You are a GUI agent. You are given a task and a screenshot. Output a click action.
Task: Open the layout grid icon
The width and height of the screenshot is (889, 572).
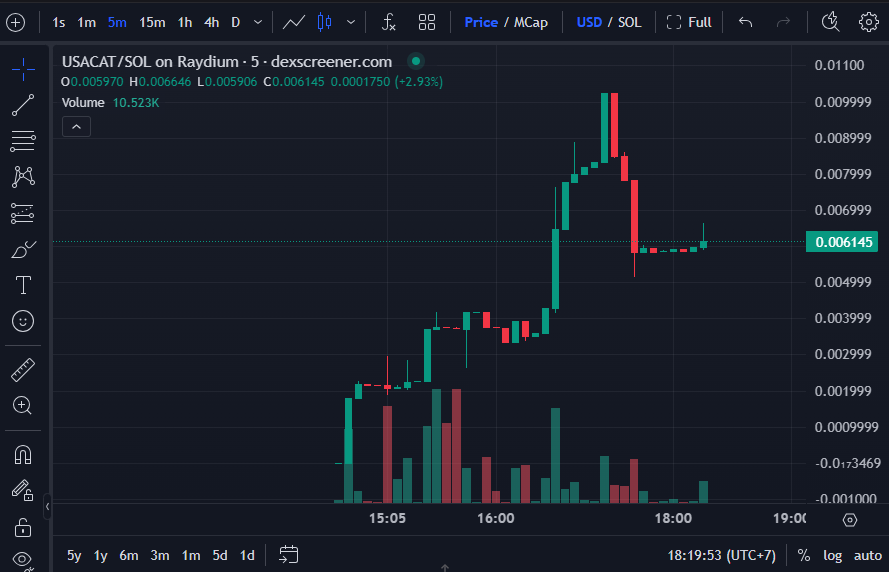click(x=426, y=23)
